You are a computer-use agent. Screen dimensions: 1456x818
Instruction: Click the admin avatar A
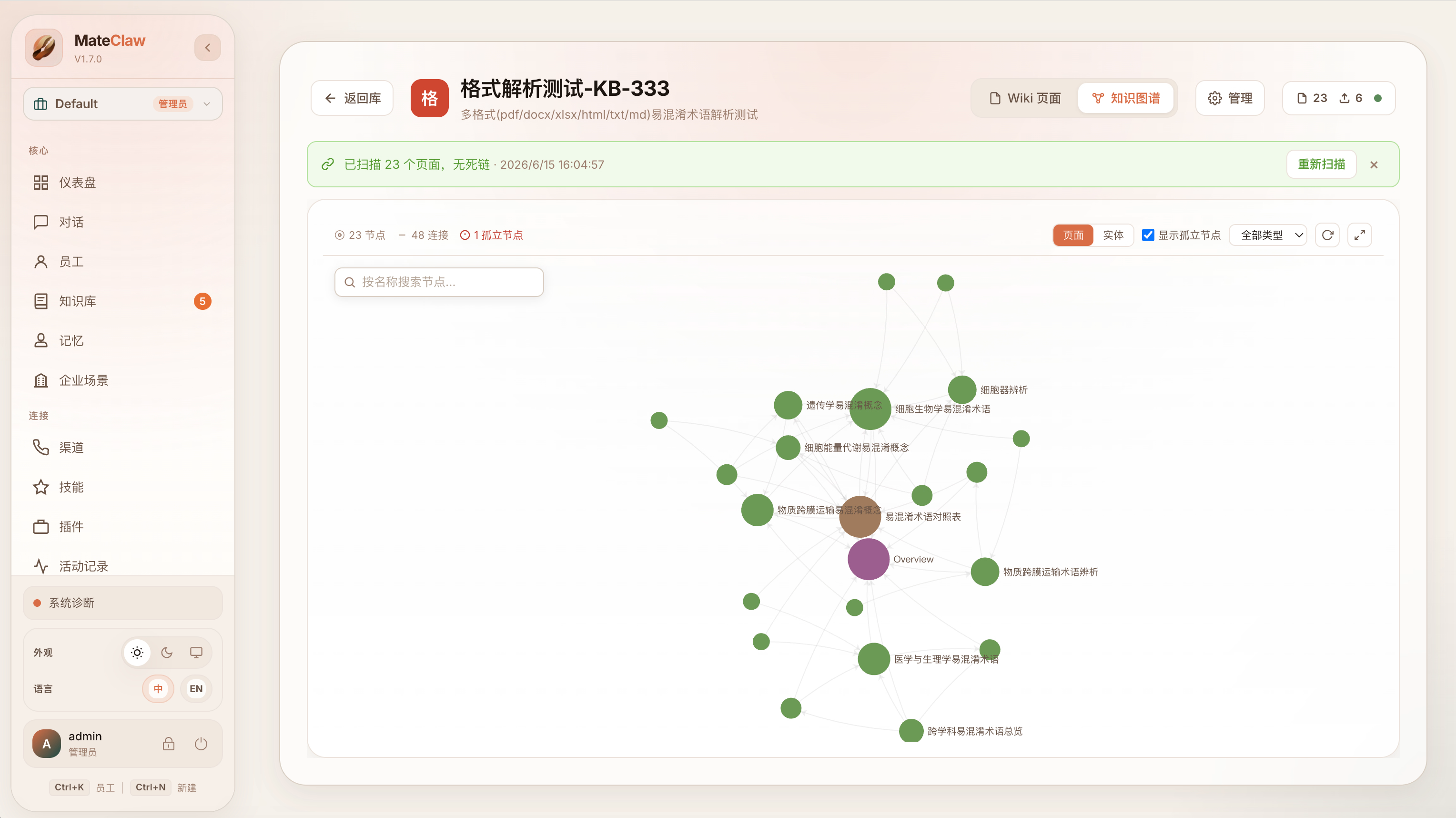point(47,743)
